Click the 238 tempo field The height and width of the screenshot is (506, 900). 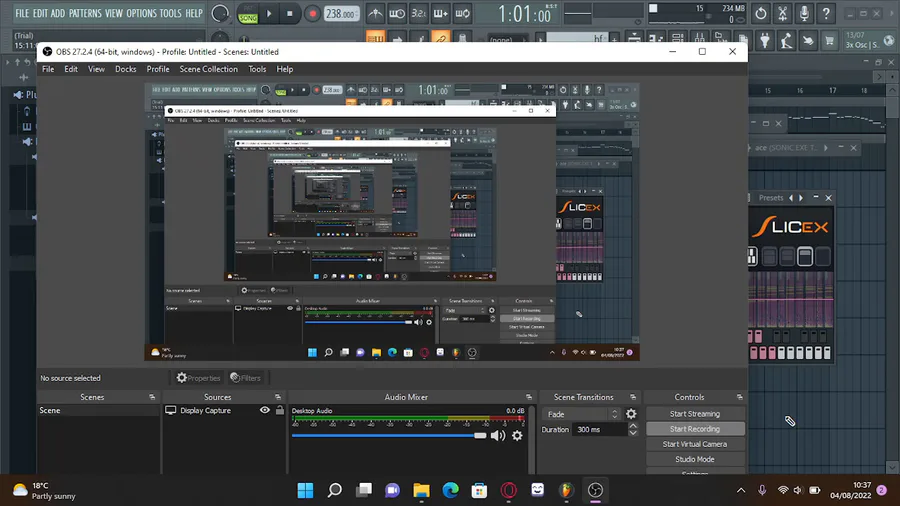pos(341,14)
